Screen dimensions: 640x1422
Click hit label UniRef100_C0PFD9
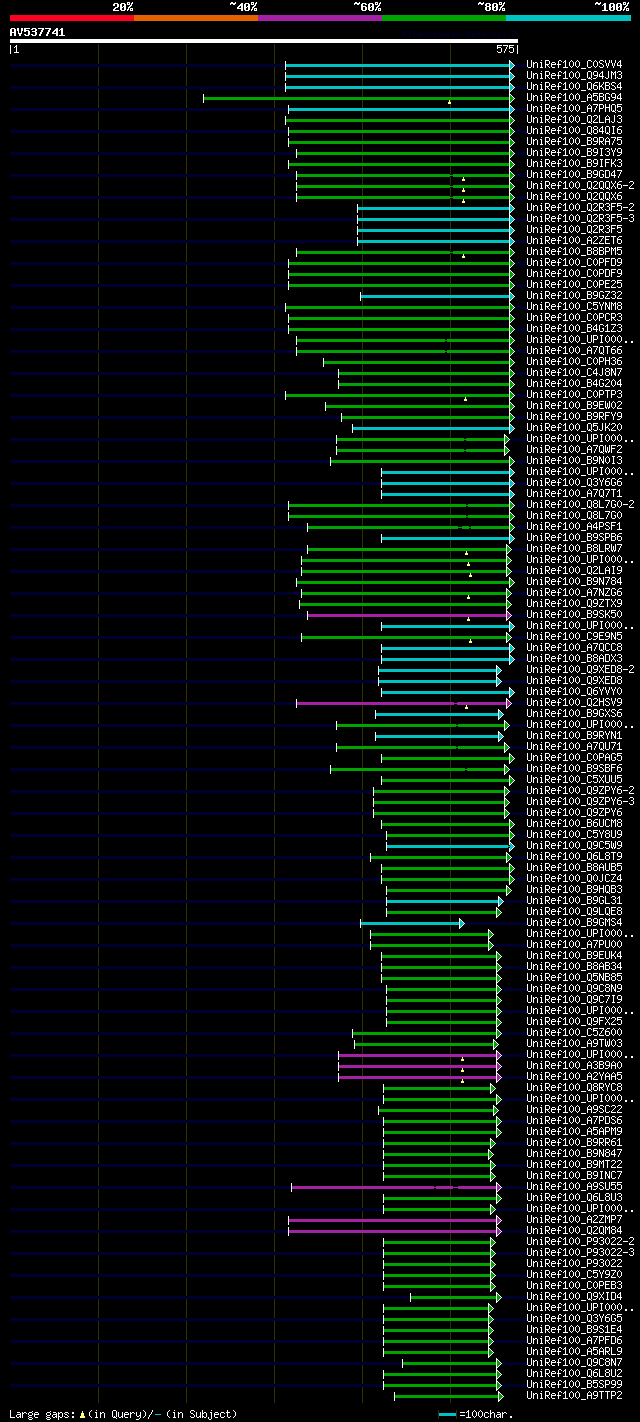576,262
